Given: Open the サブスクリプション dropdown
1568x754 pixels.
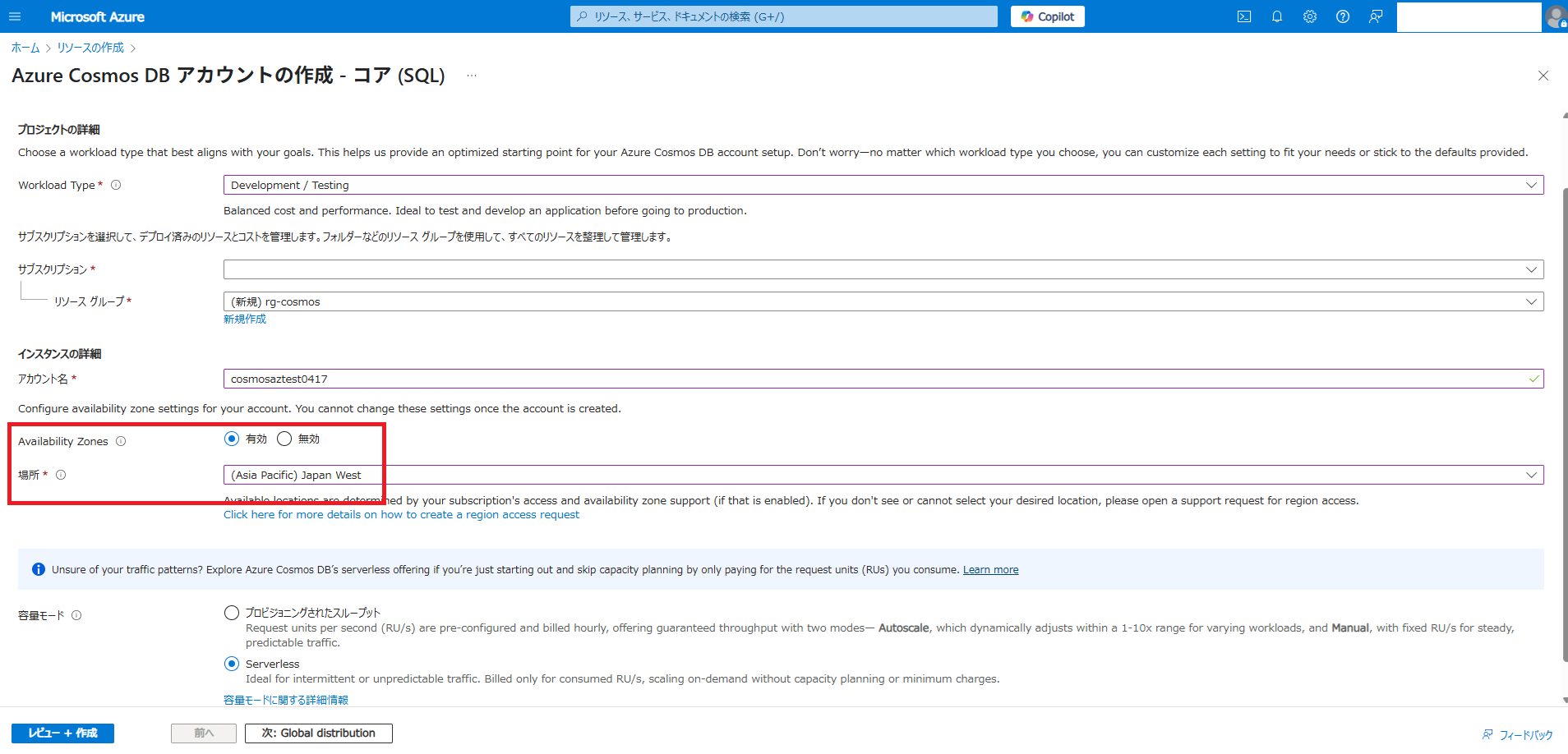Looking at the screenshot, I should 883,269.
